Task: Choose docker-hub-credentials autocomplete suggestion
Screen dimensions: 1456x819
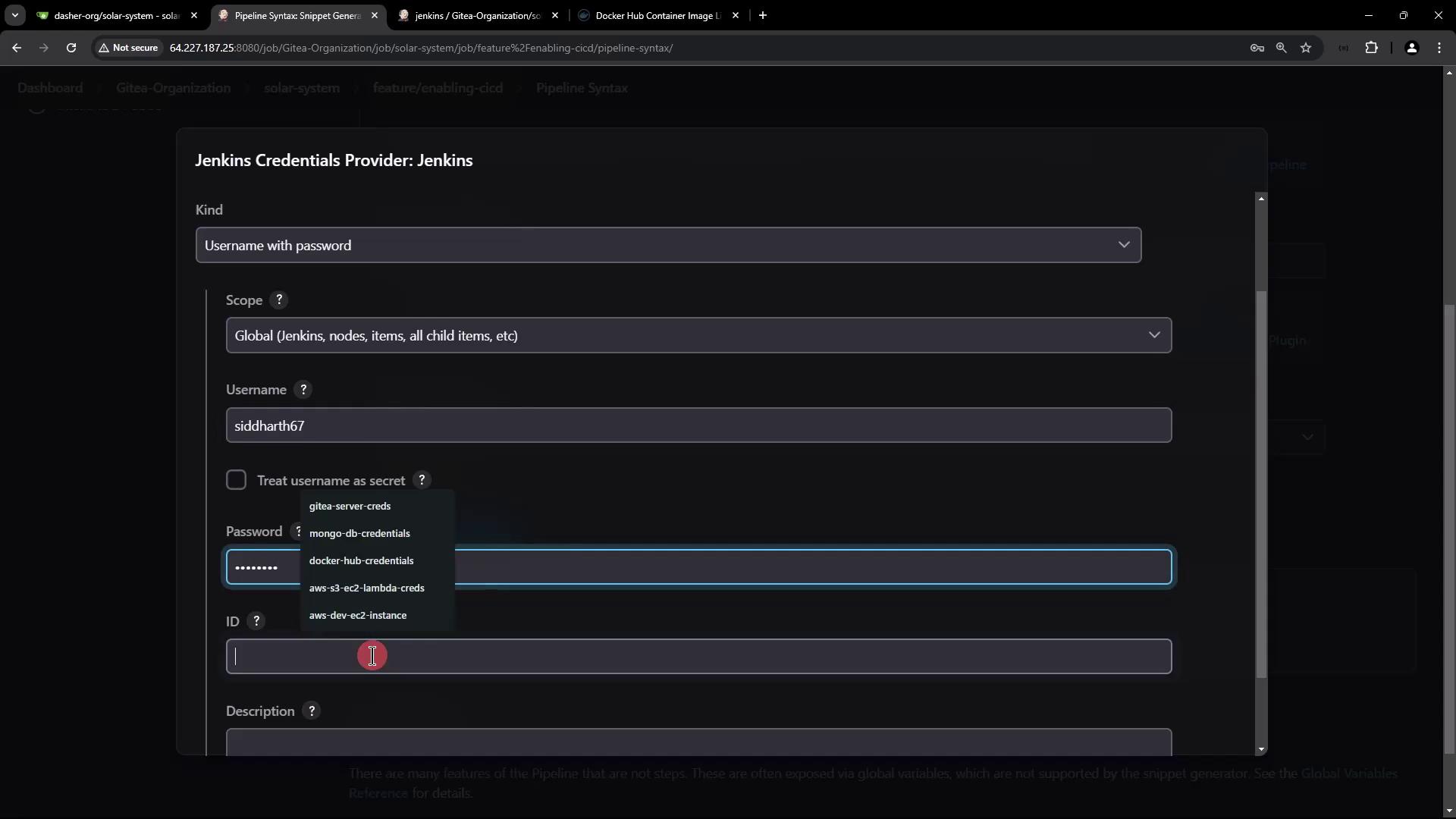Action: [x=361, y=560]
